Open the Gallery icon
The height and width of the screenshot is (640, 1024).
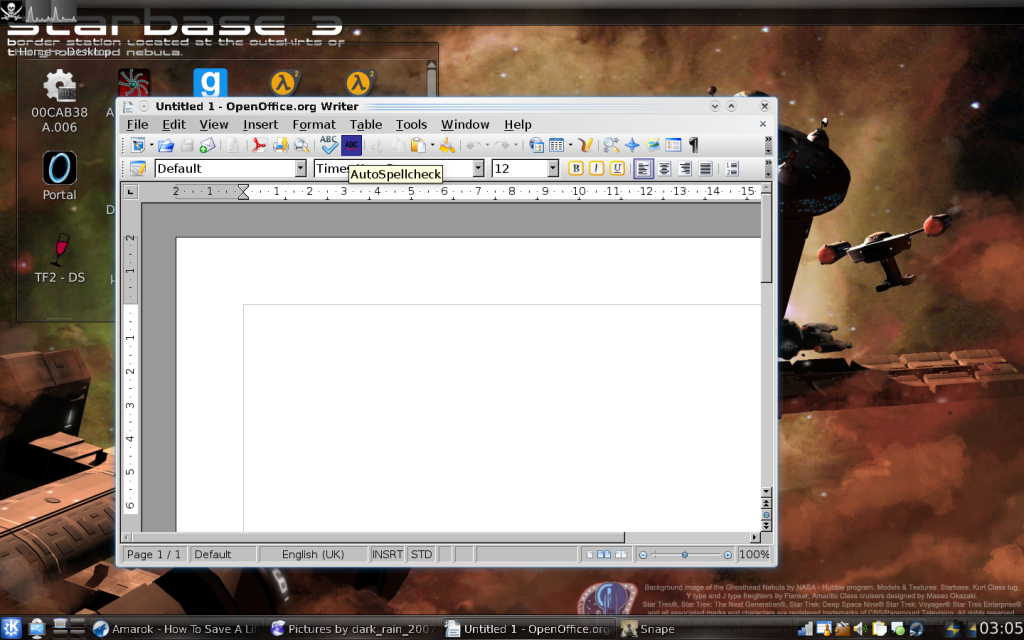(652, 145)
